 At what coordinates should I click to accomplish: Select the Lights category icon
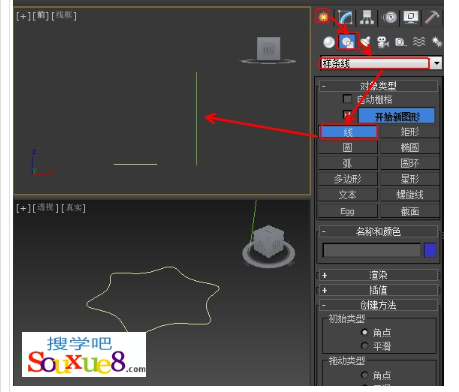pos(365,42)
